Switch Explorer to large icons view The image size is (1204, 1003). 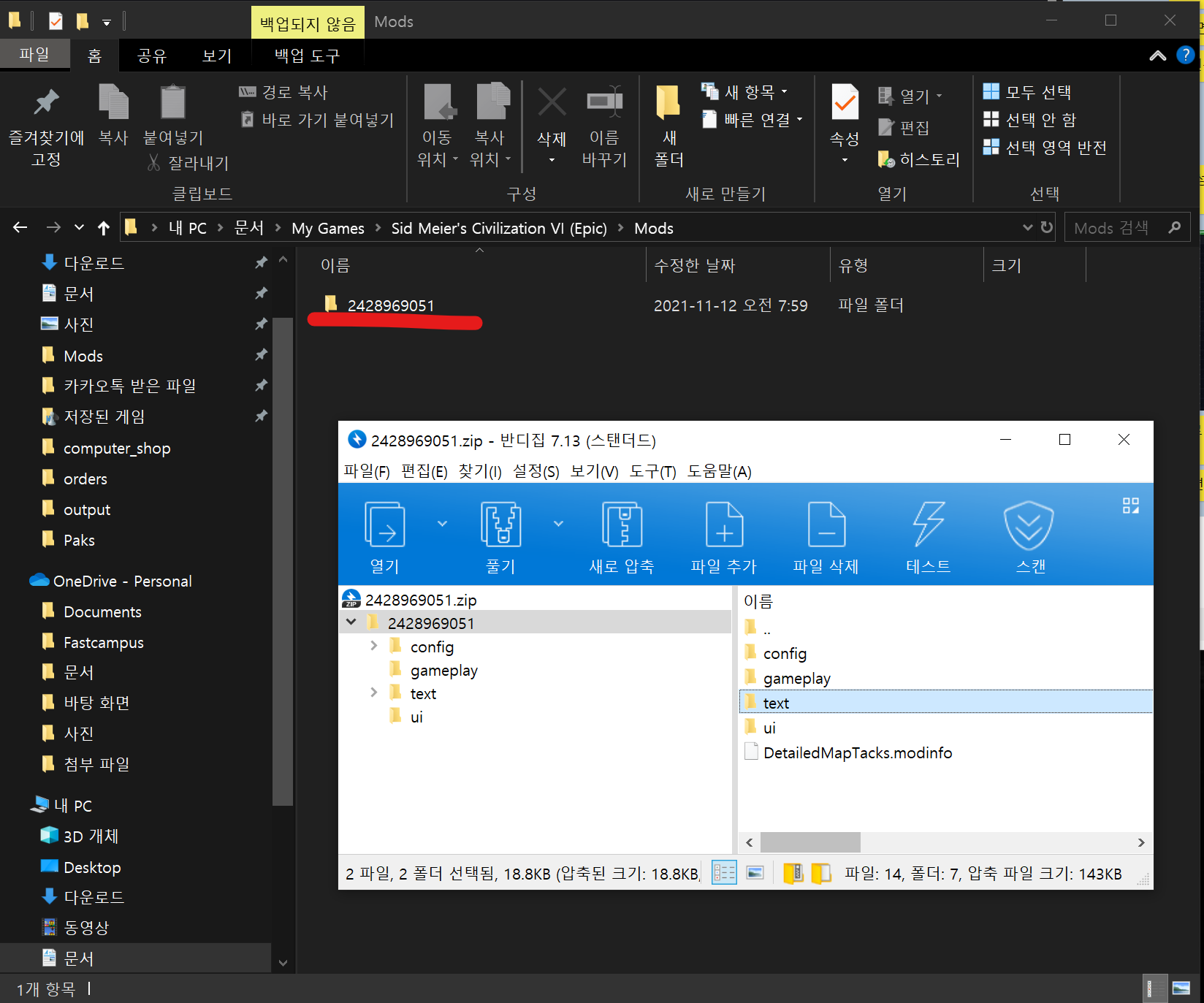coord(1181,988)
